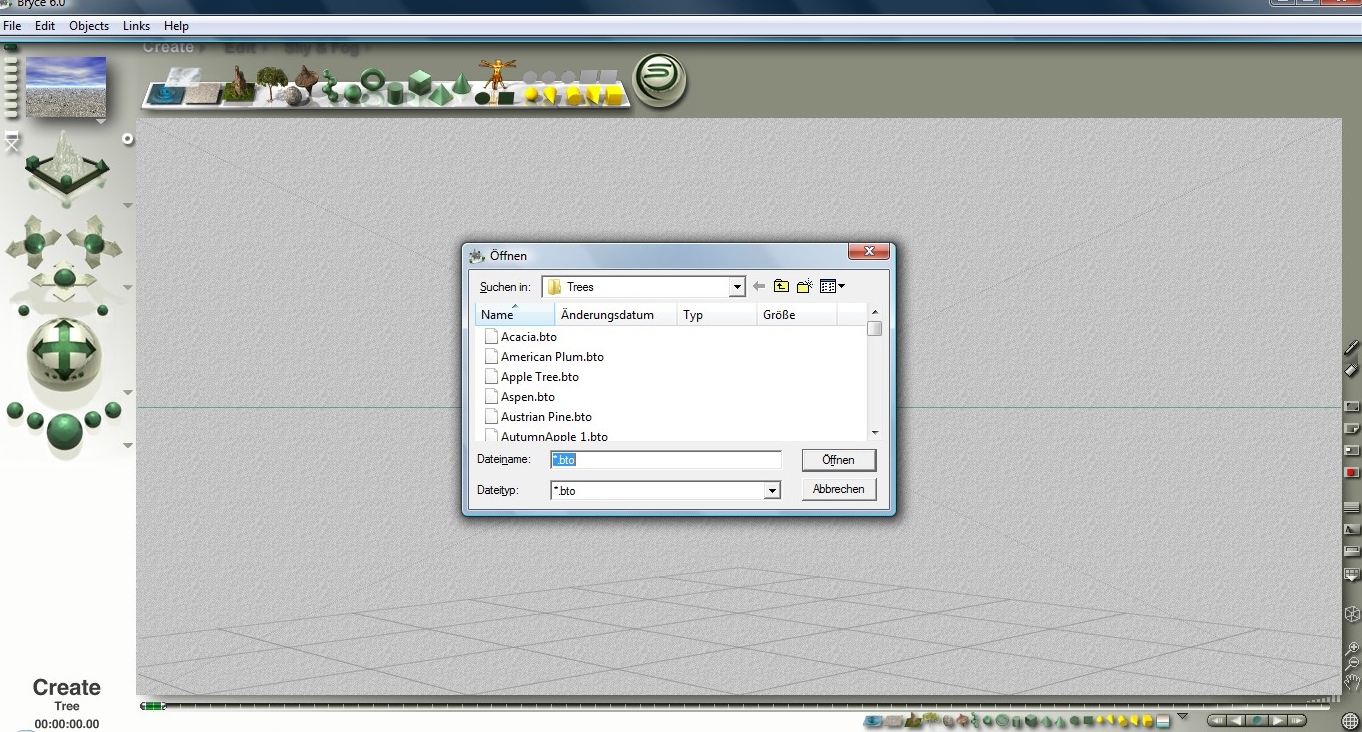Select the hand pan tool
The image size is (1362, 732).
pyautogui.click(x=1352, y=682)
